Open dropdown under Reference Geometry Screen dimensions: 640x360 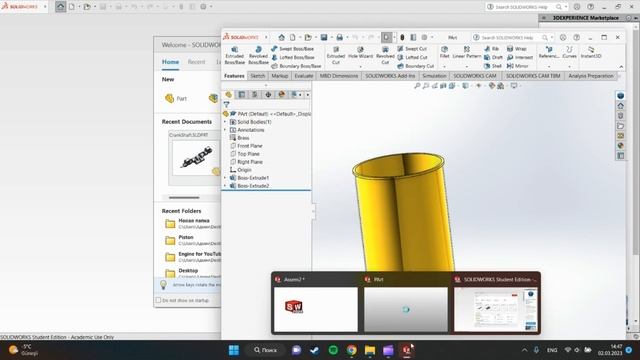pyautogui.click(x=549, y=67)
